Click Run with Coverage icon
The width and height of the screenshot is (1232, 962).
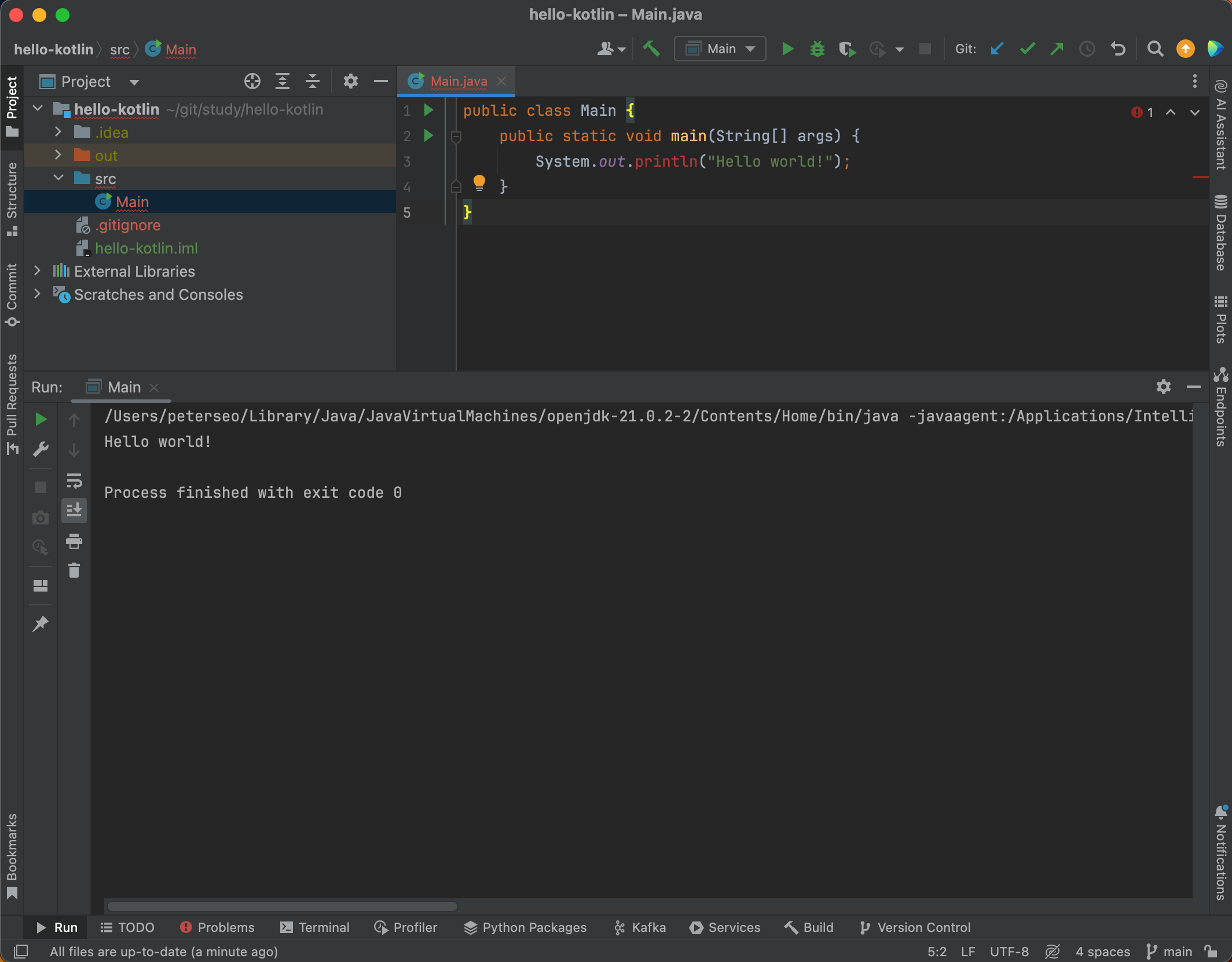847,49
